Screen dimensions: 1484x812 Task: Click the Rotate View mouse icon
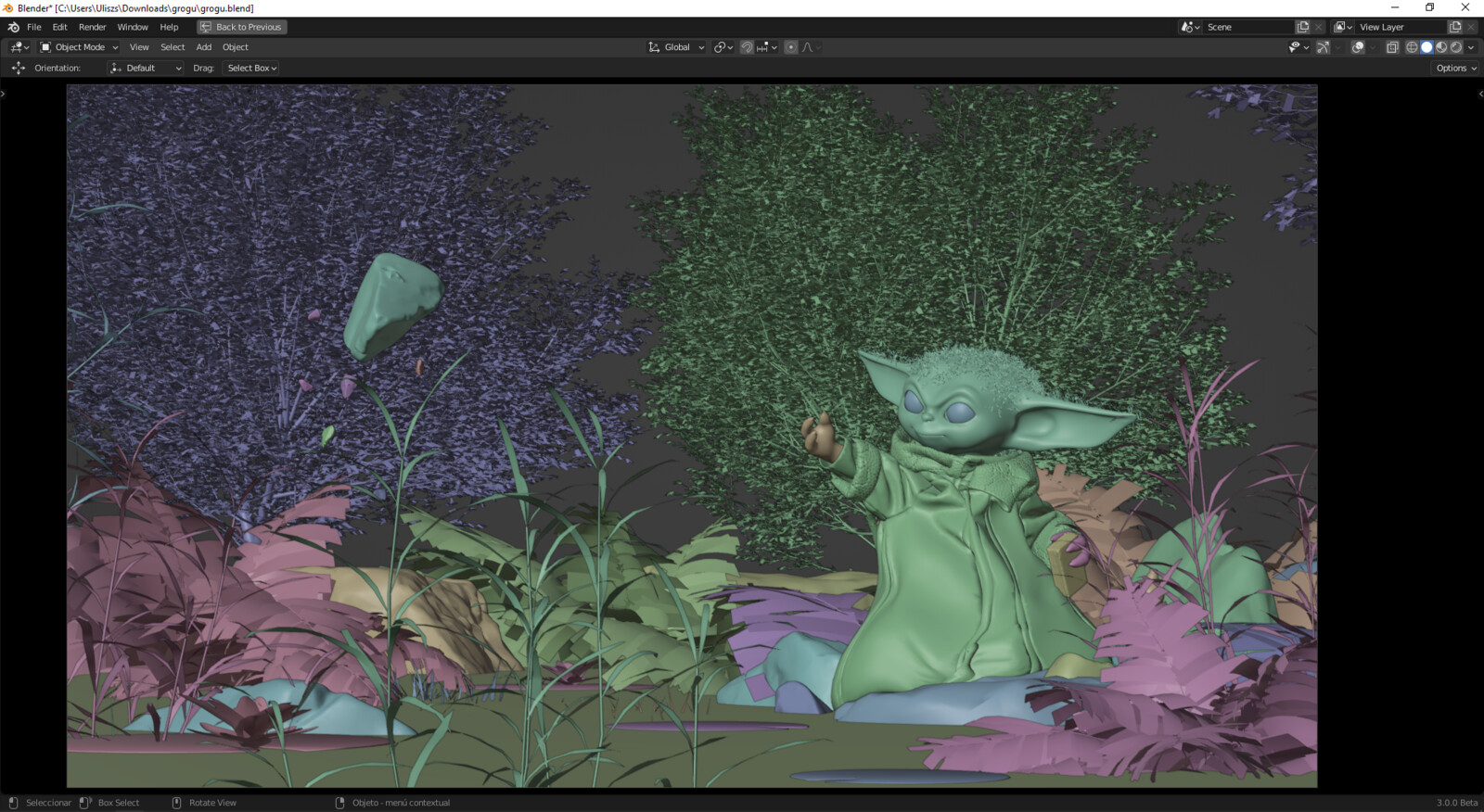pyautogui.click(x=177, y=803)
